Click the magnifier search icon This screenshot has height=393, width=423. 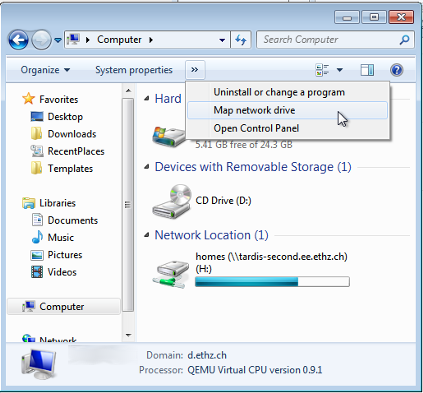[x=404, y=40]
